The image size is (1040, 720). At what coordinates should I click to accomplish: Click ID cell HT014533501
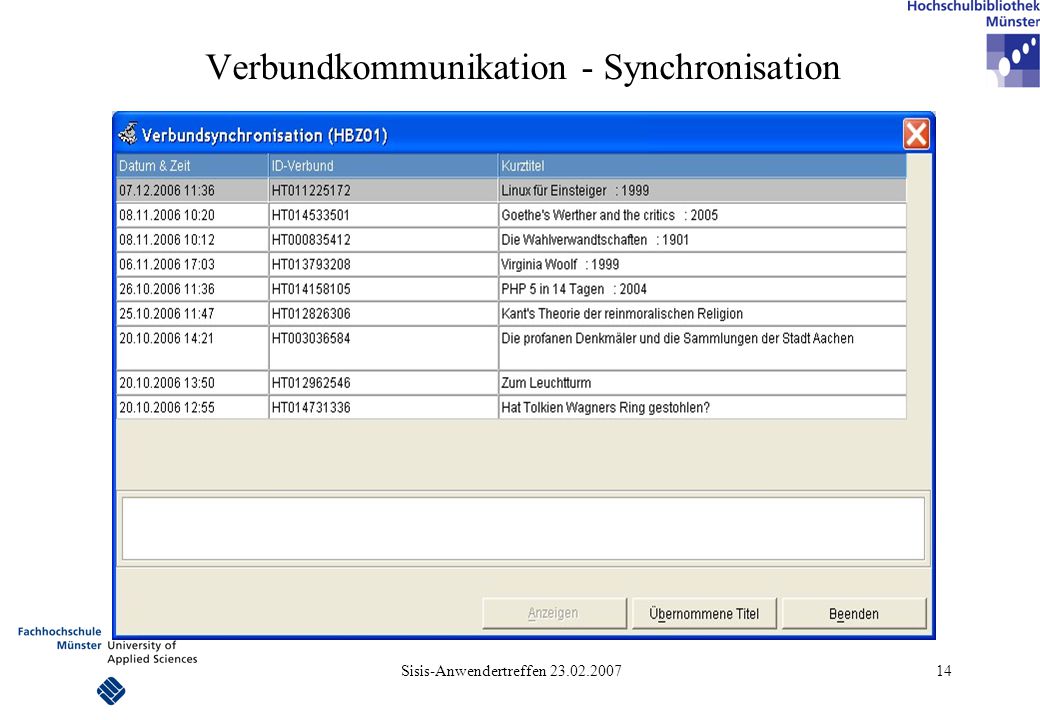(x=383, y=215)
